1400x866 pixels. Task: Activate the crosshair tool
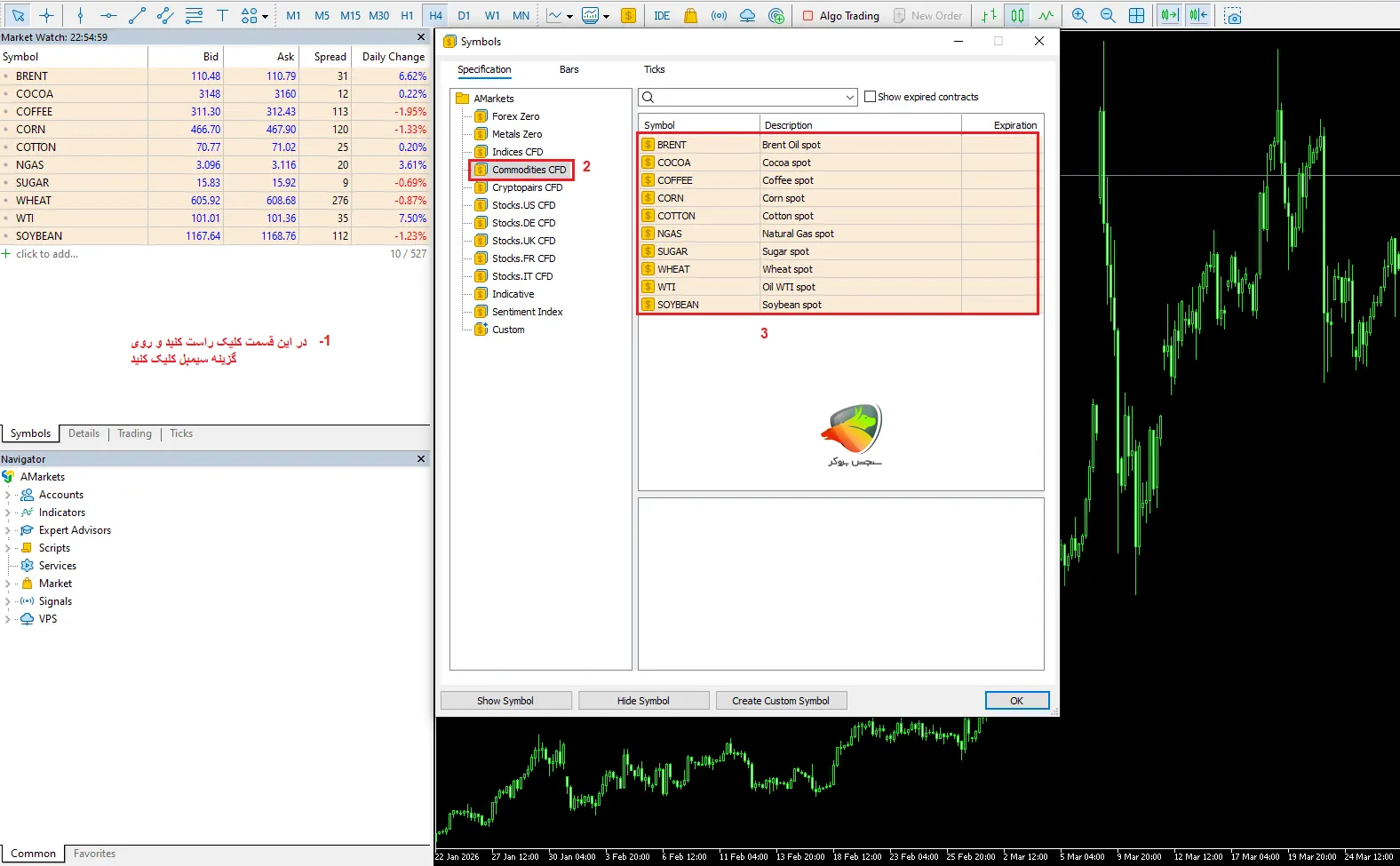pos(46,15)
